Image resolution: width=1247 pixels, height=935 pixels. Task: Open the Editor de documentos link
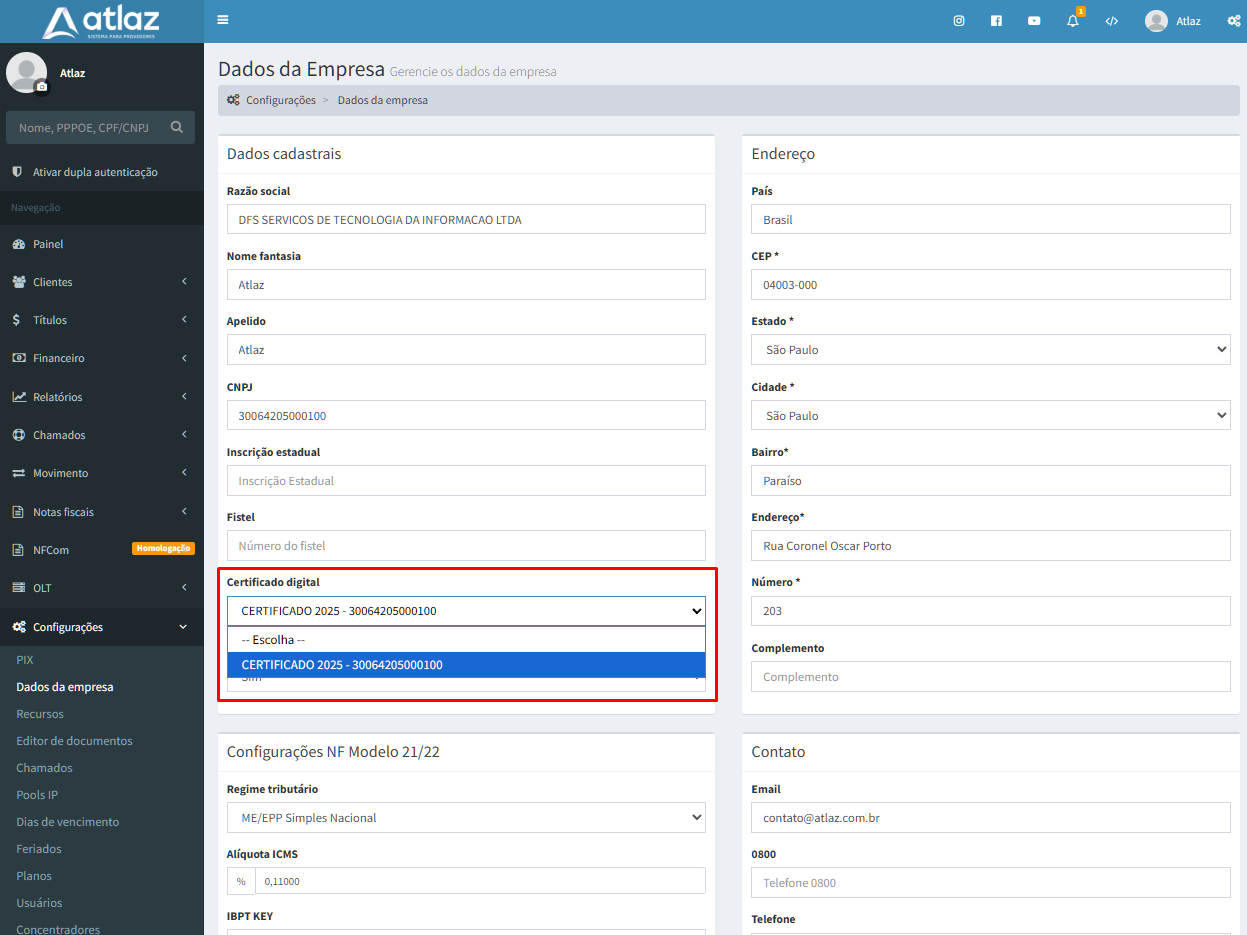74,741
